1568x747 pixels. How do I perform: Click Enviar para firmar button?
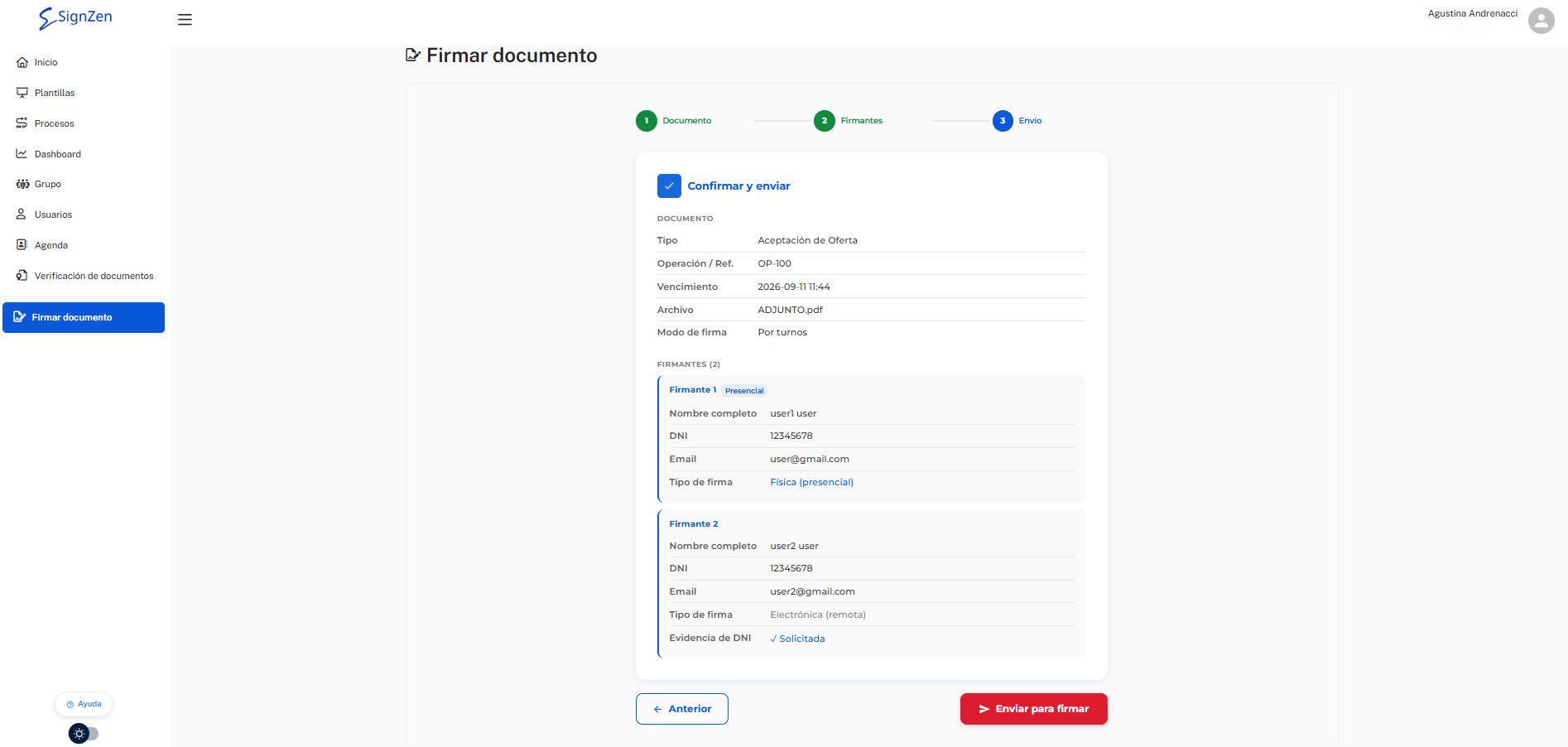click(x=1034, y=709)
